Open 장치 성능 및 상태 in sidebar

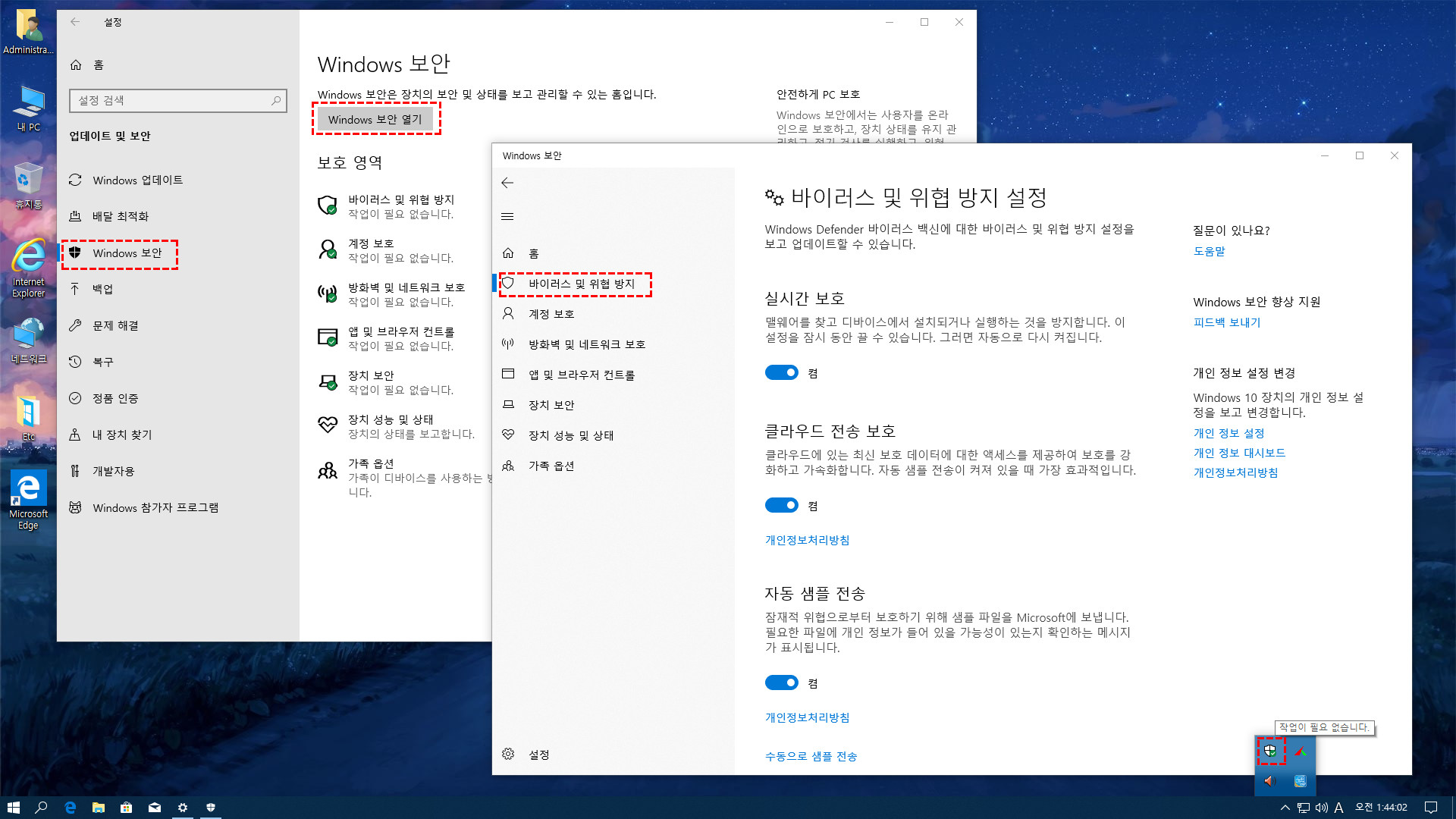click(613, 435)
